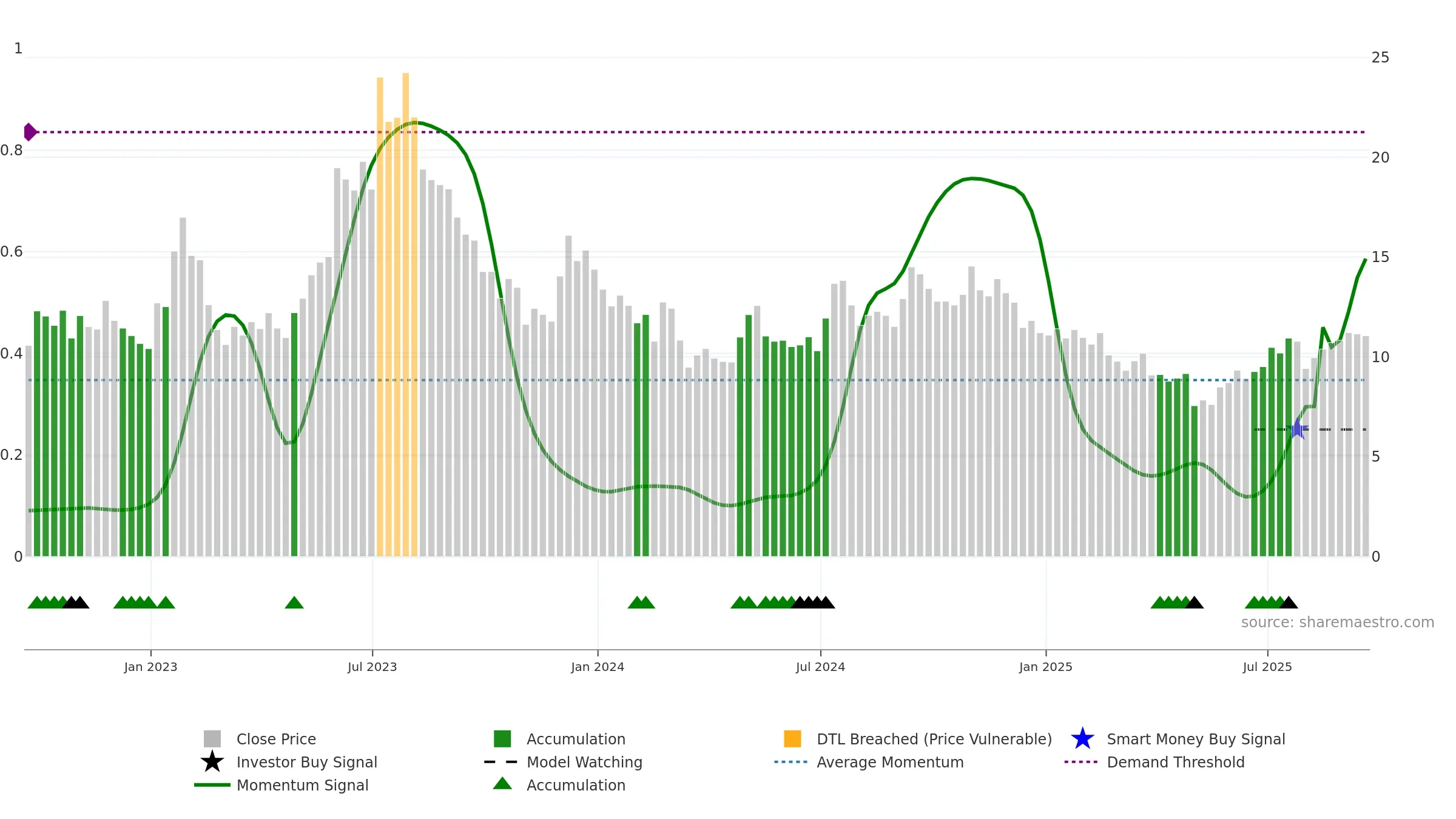Click the lone green accumulation triangle before Jul 2023
Image resolution: width=1456 pixels, height=819 pixels.
pyautogui.click(x=294, y=602)
